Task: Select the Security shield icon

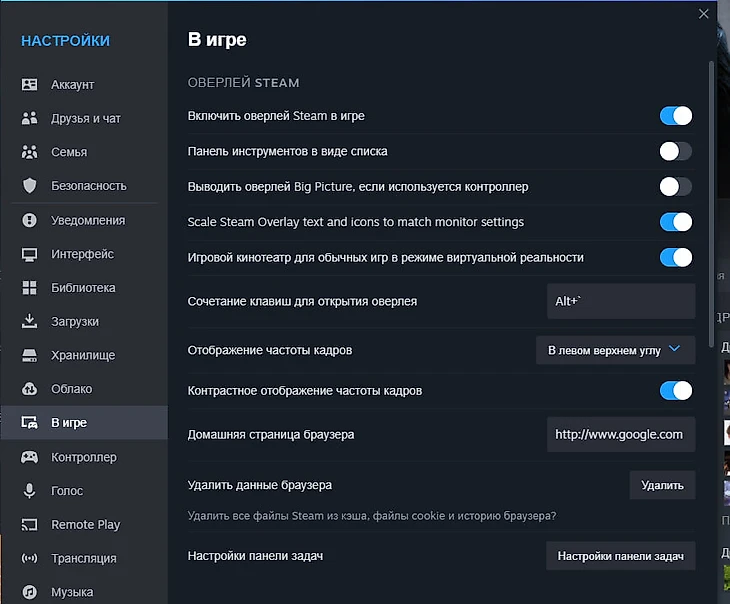Action: pyautogui.click(x=30, y=186)
